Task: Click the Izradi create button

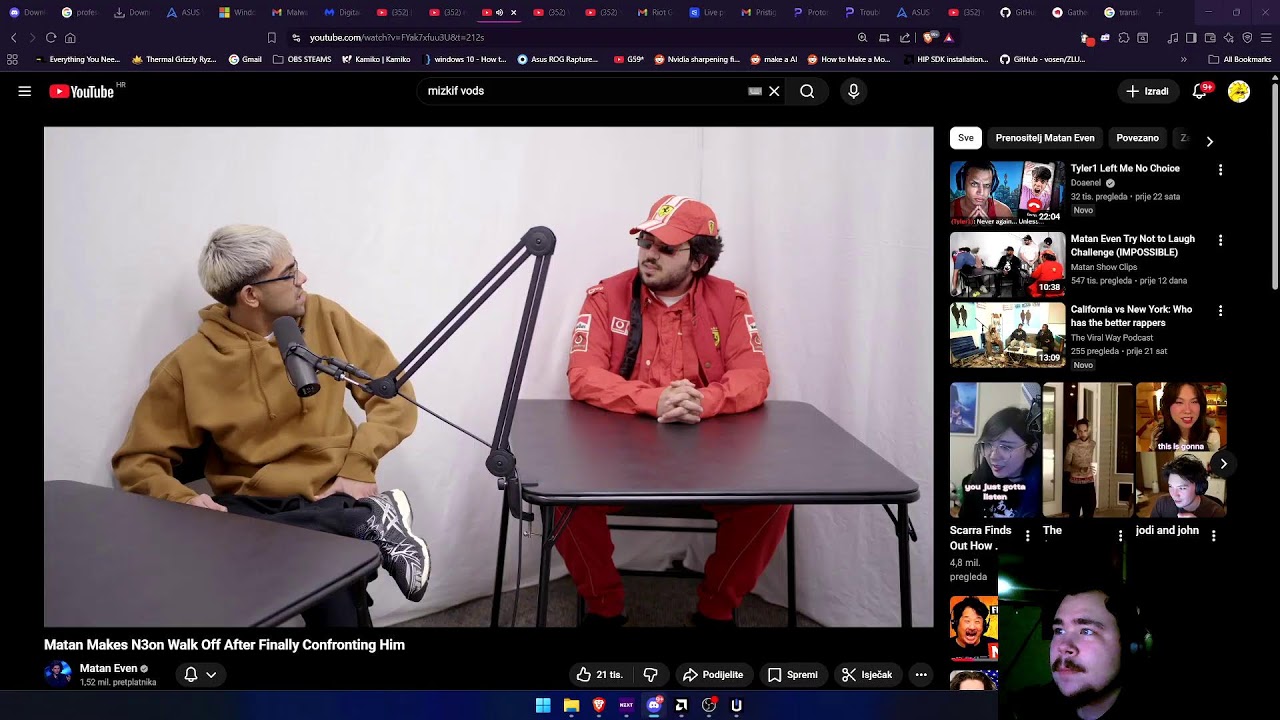Action: [1147, 91]
